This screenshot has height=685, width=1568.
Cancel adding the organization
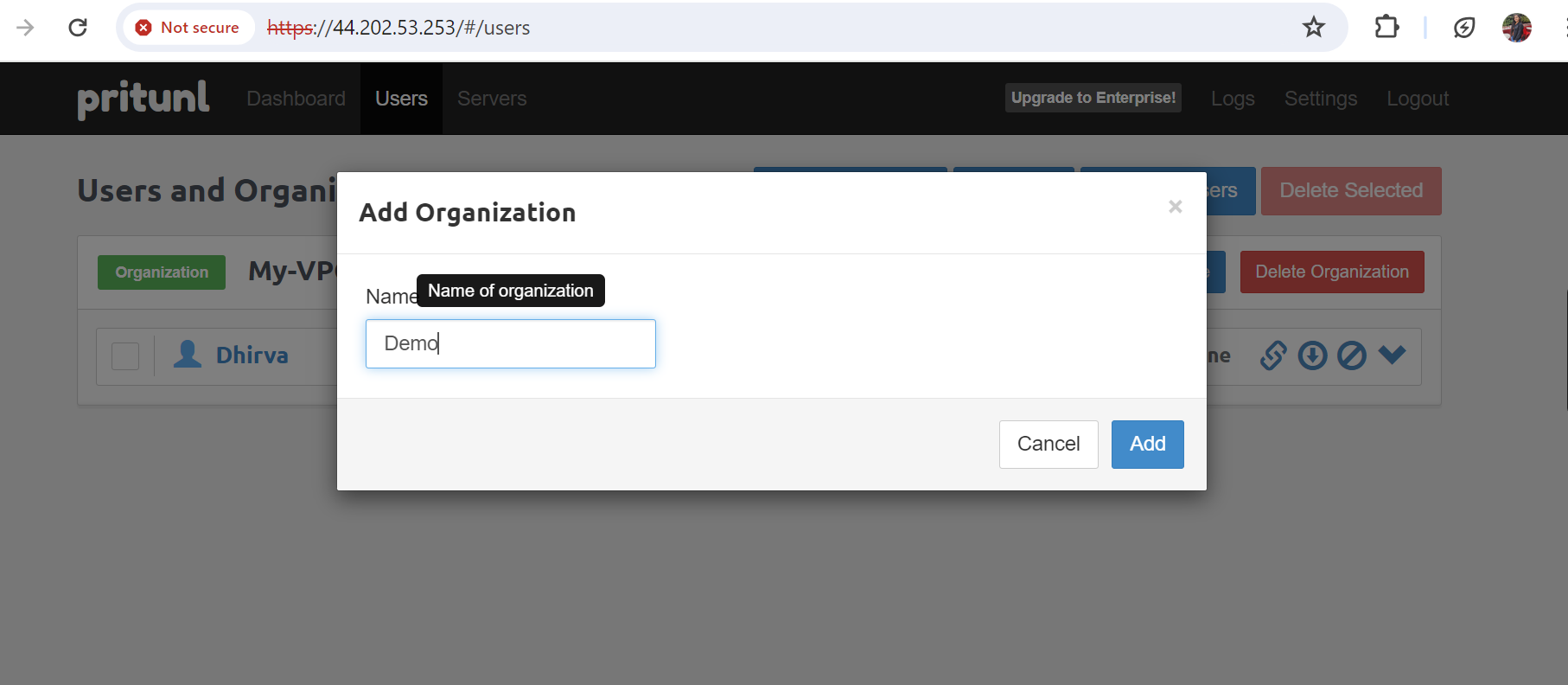point(1049,445)
